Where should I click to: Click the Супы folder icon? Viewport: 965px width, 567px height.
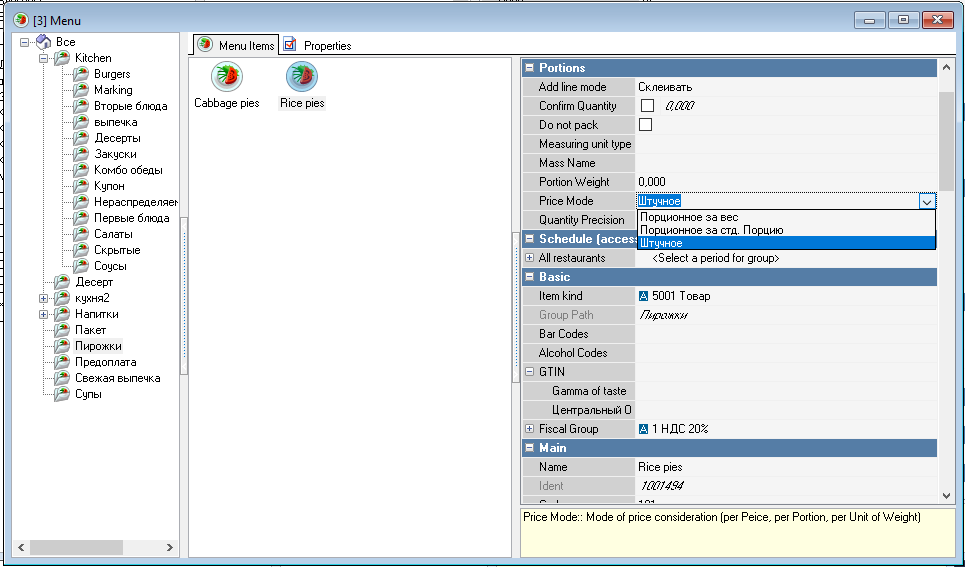coord(62,394)
